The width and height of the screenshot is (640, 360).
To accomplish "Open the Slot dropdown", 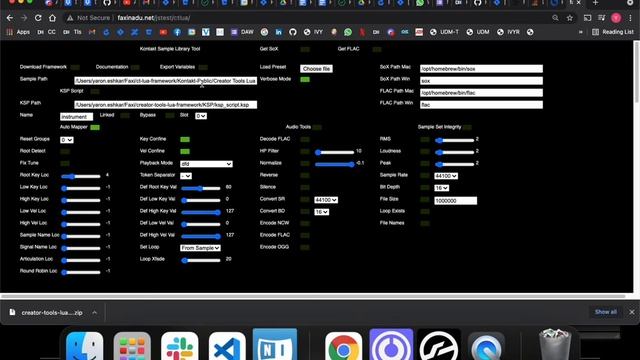I will (201, 116).
